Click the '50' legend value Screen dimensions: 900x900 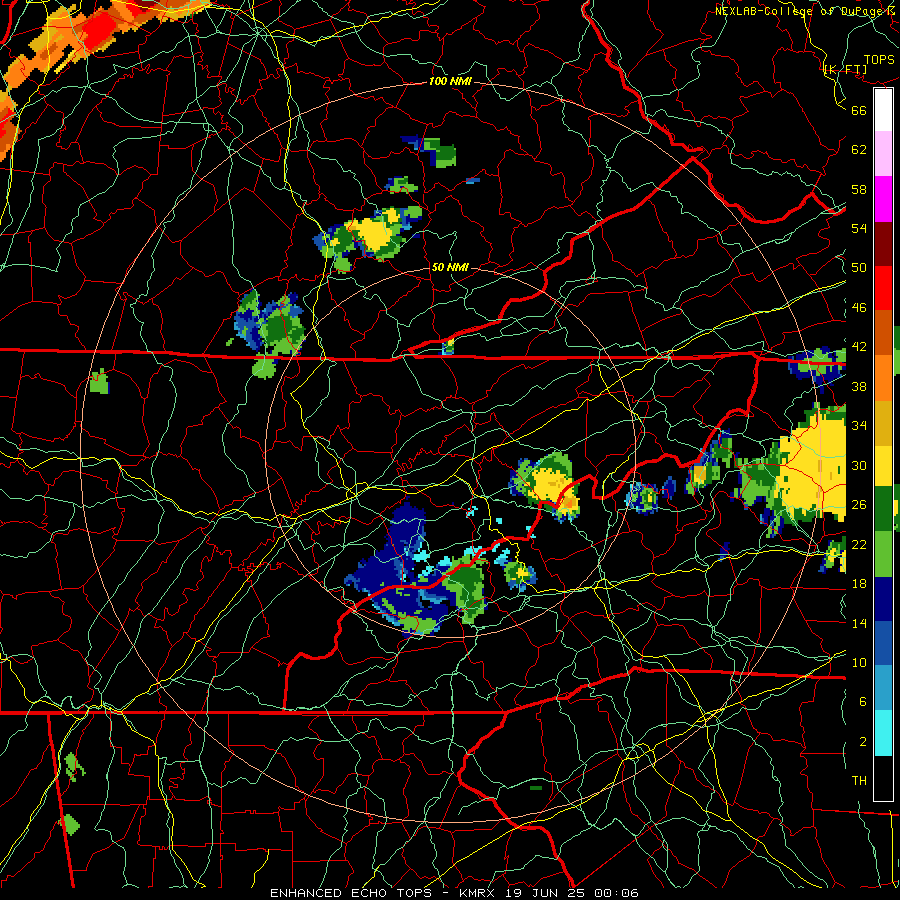click(x=859, y=267)
